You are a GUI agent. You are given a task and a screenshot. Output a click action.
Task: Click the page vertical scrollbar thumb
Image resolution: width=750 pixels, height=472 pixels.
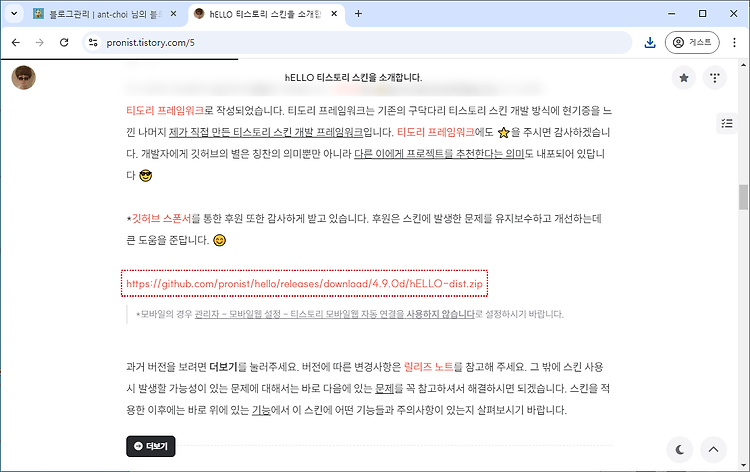point(743,197)
